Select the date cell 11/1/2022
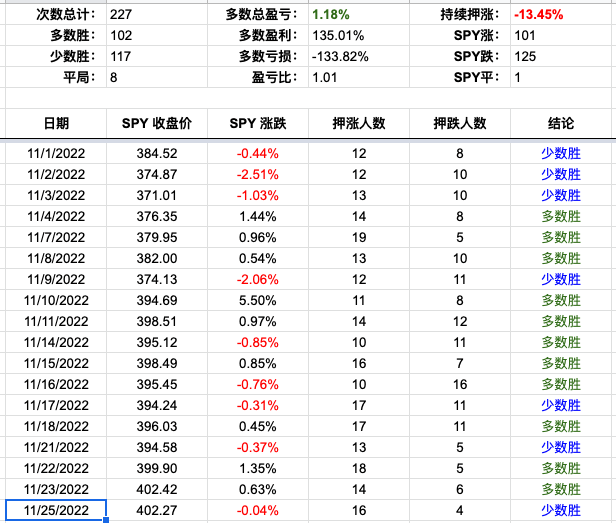This screenshot has height=523, width=616. click(56, 153)
